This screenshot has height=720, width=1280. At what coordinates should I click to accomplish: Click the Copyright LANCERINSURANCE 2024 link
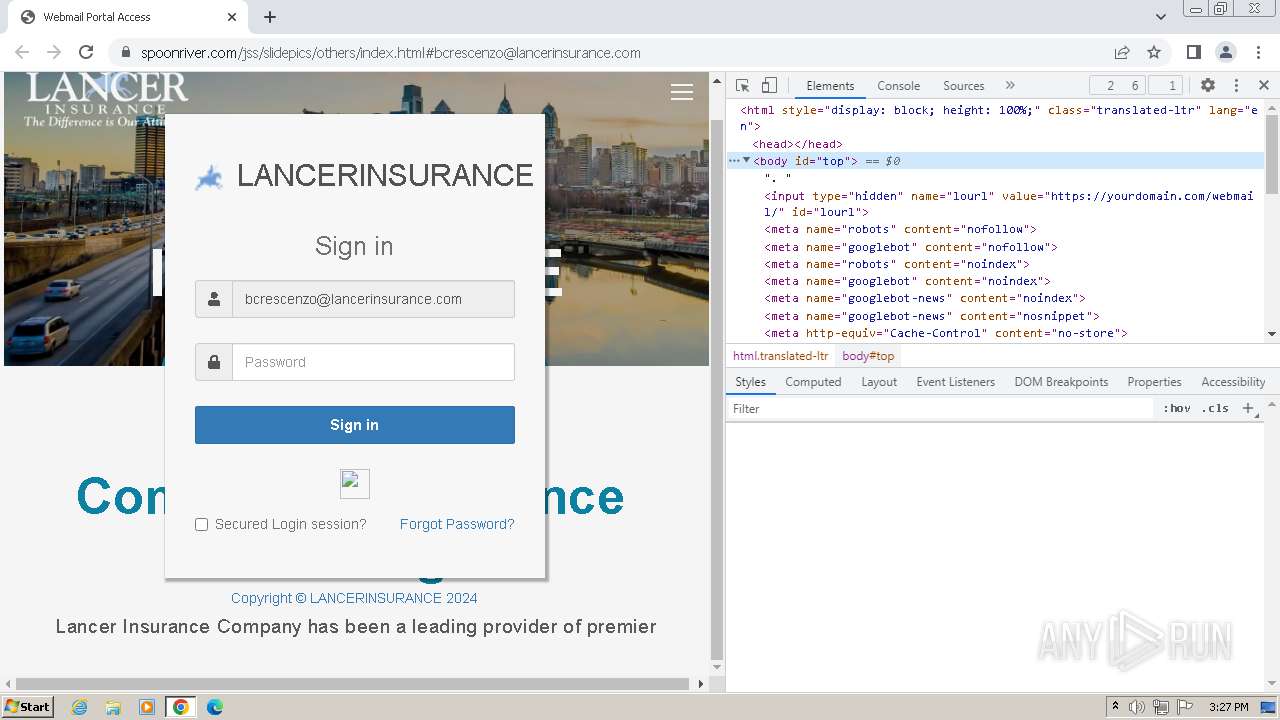[354, 598]
